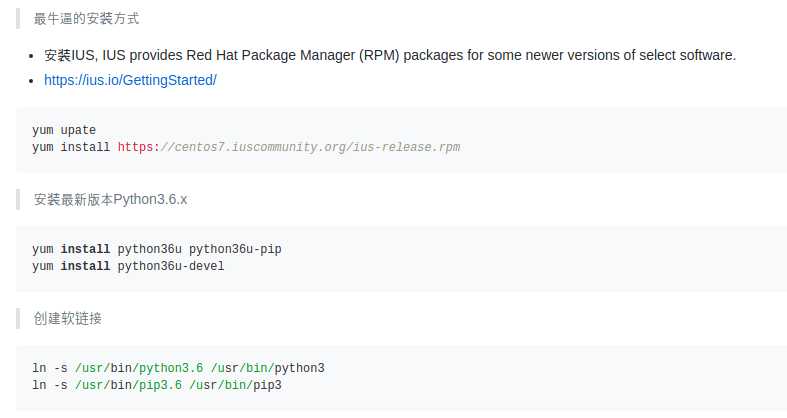Click the 安装IUS bullet description text
The width and height of the screenshot is (787, 418).
point(390,55)
